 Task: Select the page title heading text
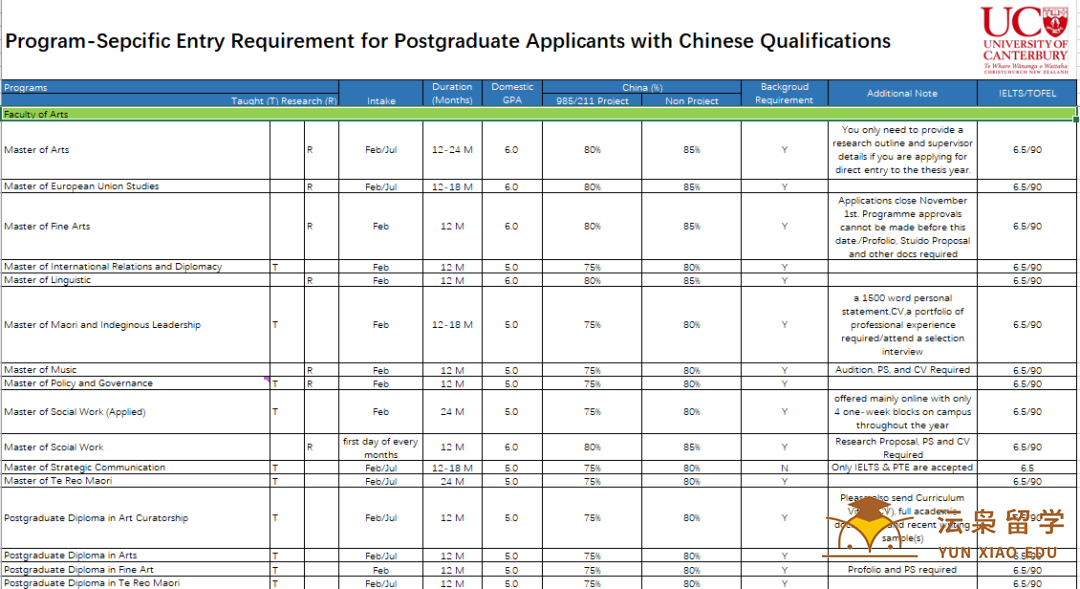click(448, 41)
